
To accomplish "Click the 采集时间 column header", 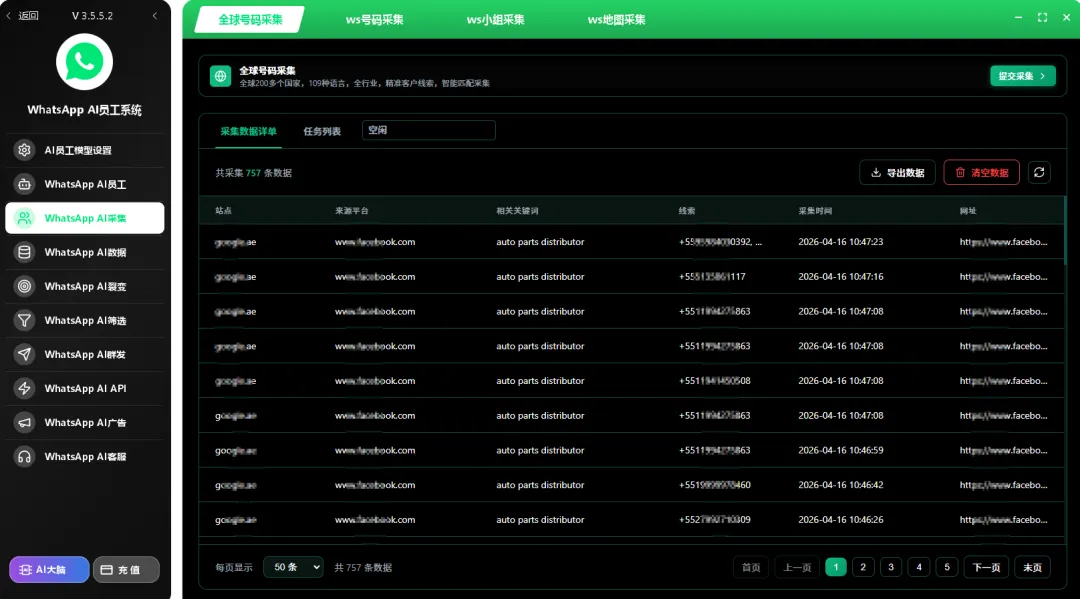I will tap(815, 211).
